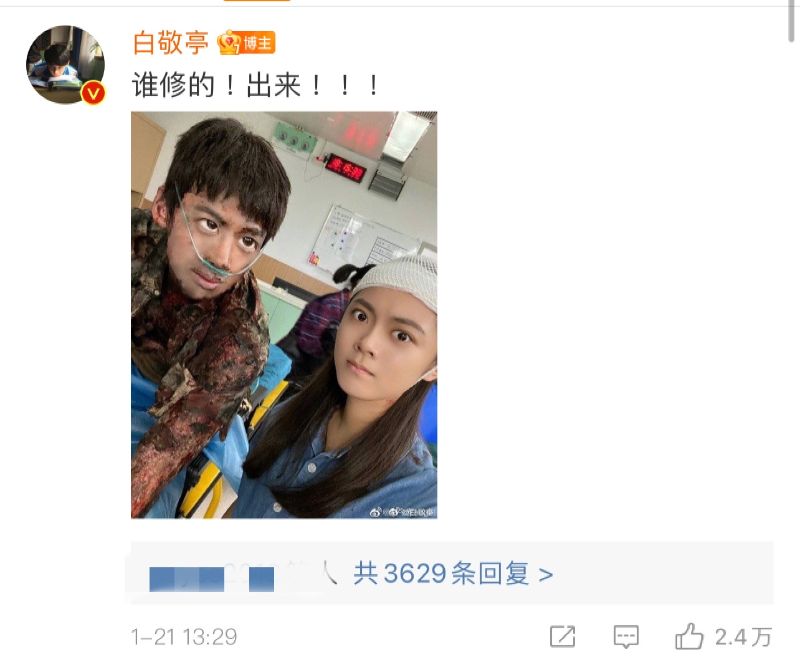Click the orange verified V badge

point(93,93)
